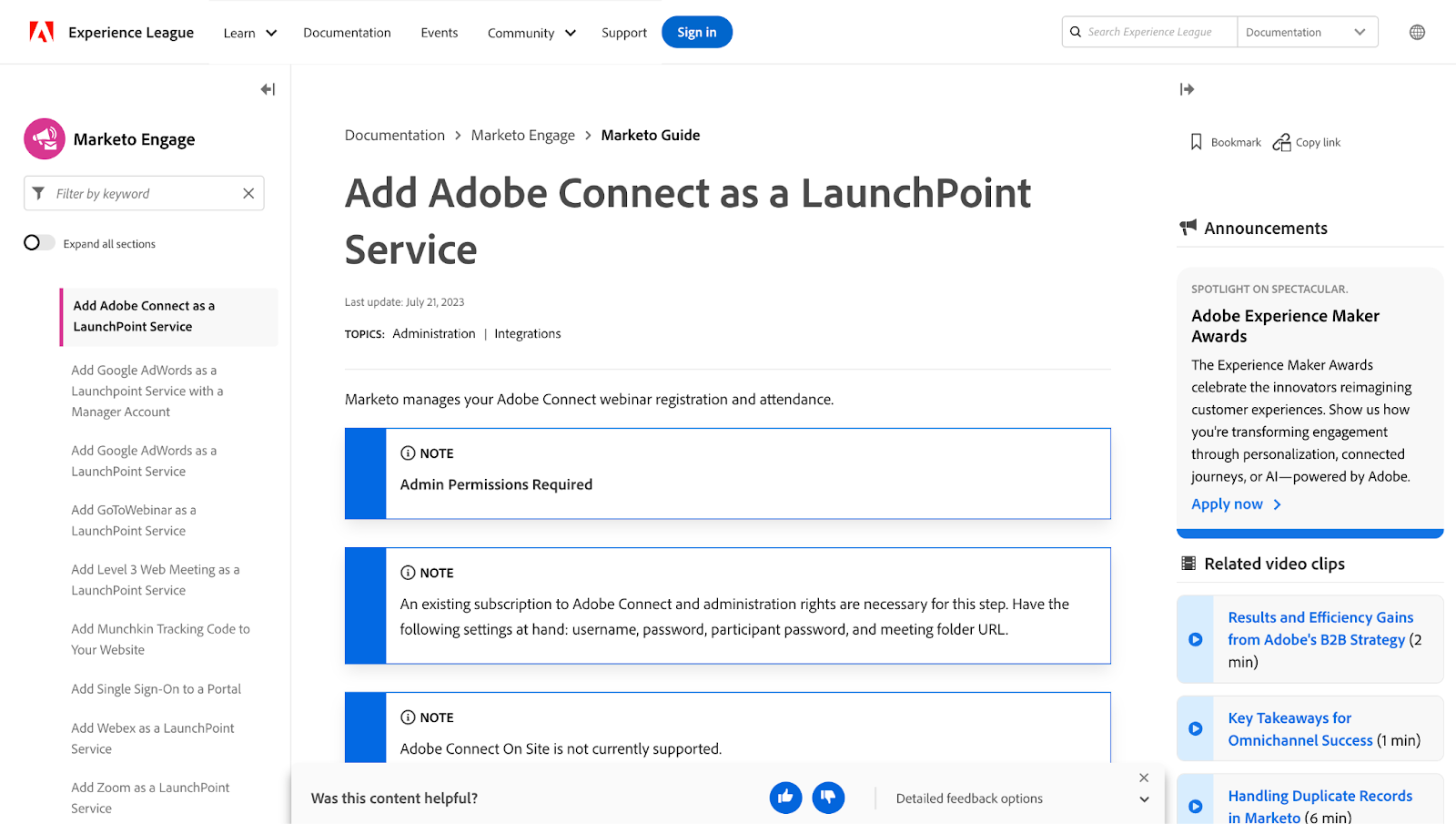Viewport: 1456px width, 824px height.
Task: Open Add Zoom as a LaunchPoint Service
Action: (150, 798)
